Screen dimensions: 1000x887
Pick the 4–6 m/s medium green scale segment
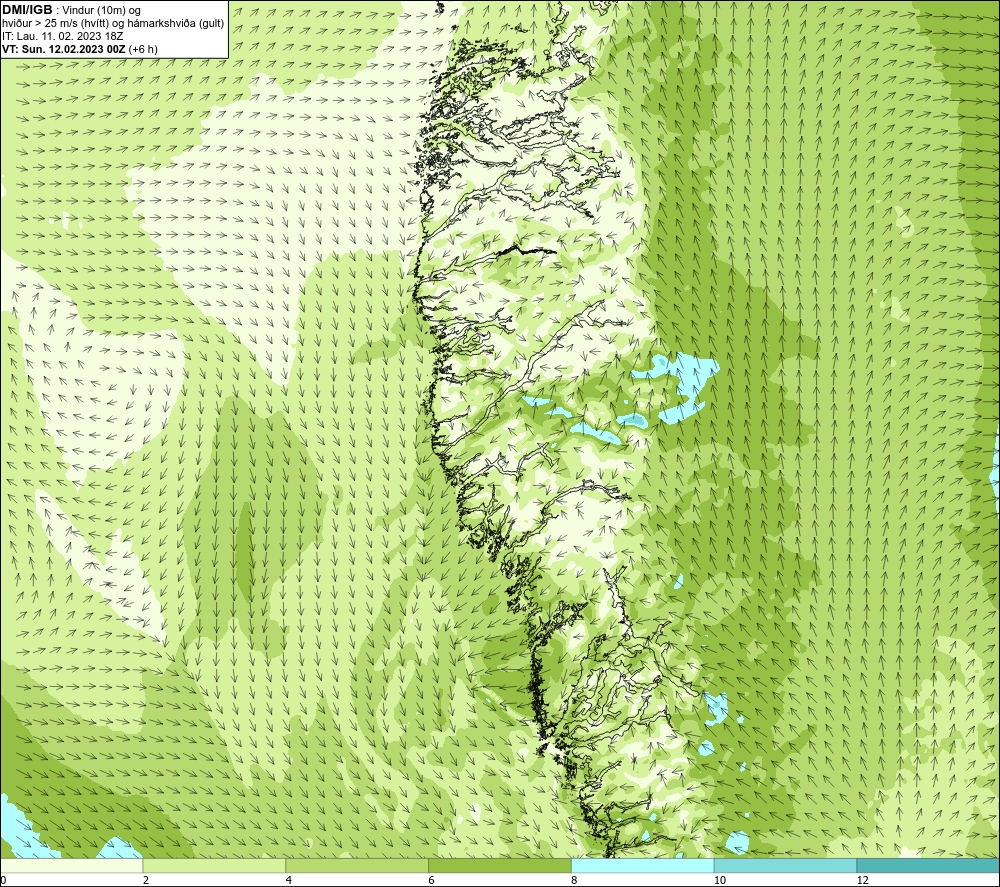coord(357,866)
